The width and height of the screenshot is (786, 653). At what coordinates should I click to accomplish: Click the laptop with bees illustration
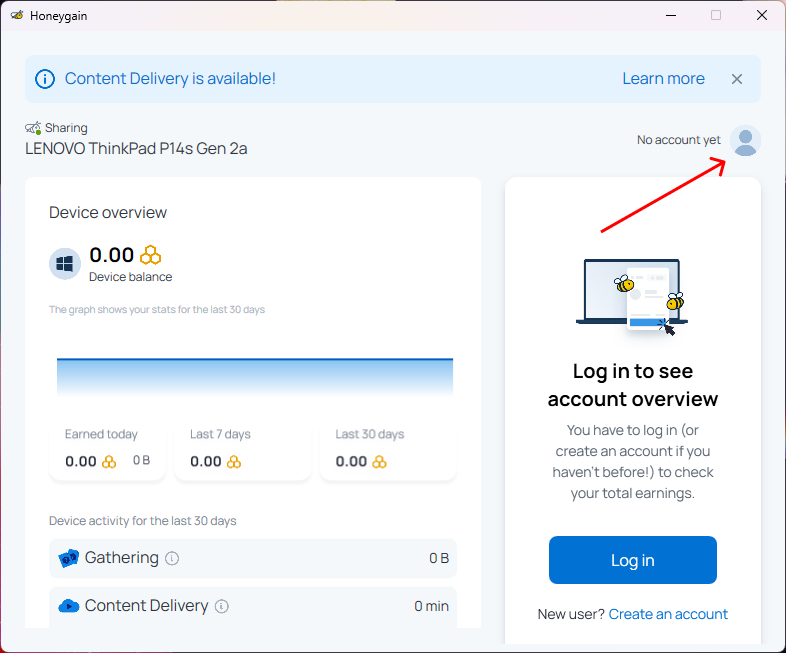(632, 296)
